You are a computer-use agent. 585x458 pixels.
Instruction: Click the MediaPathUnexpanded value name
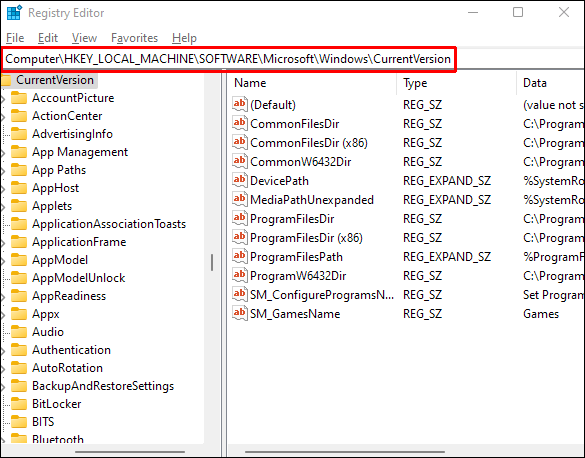tap(312, 200)
